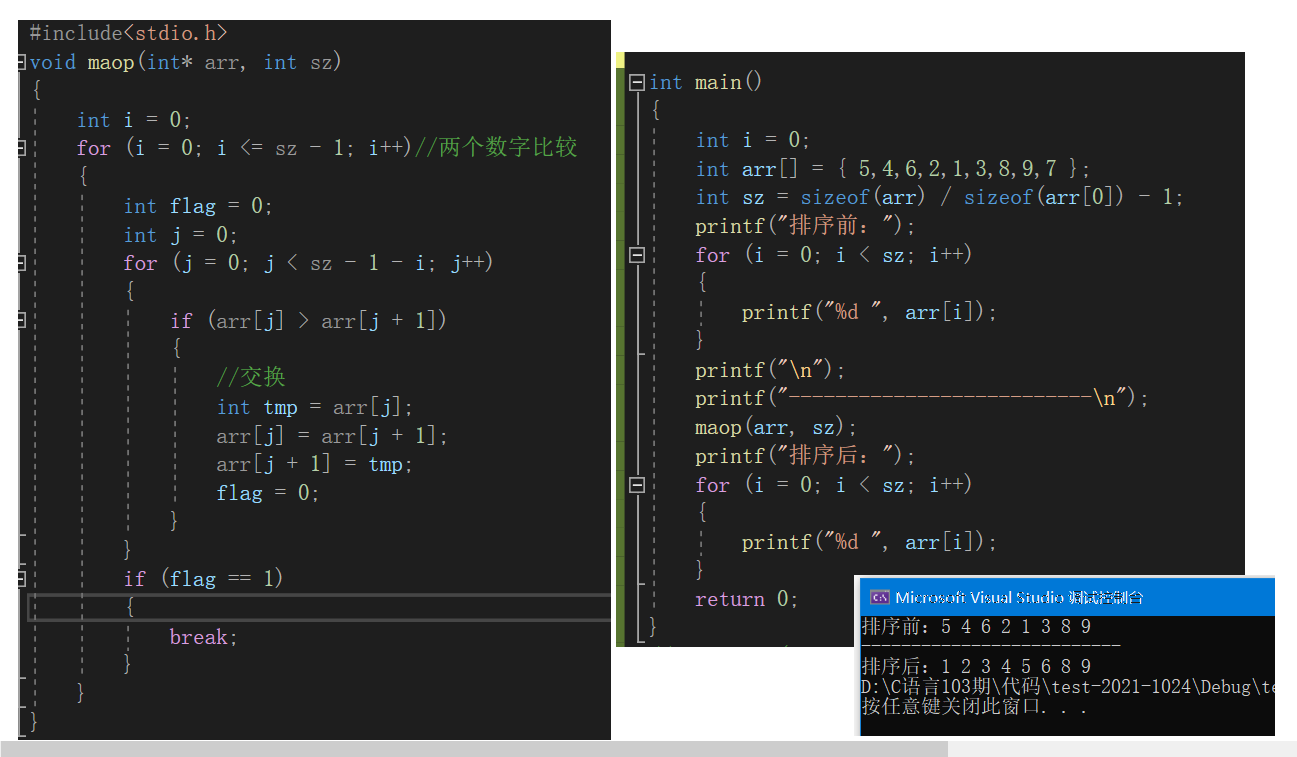Click the printf dashed separator line
This screenshot has height=757, width=1297.
coord(922,398)
